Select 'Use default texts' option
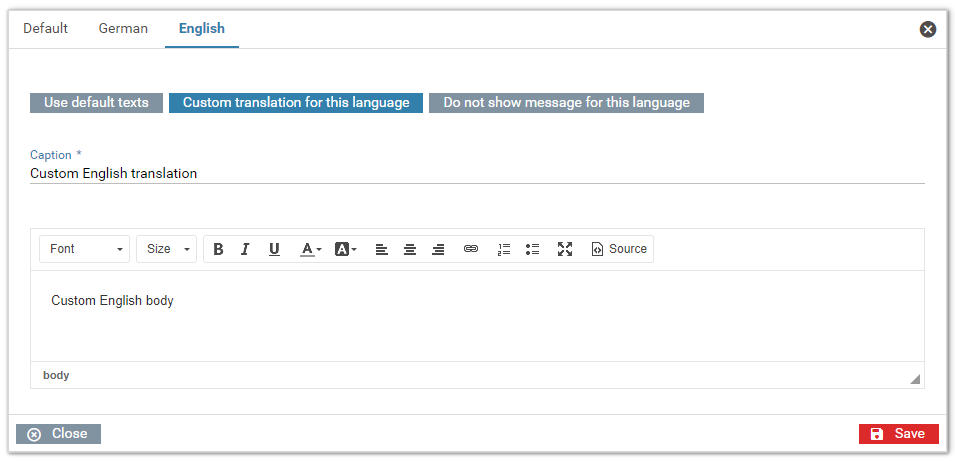The image size is (955, 461). (x=96, y=103)
